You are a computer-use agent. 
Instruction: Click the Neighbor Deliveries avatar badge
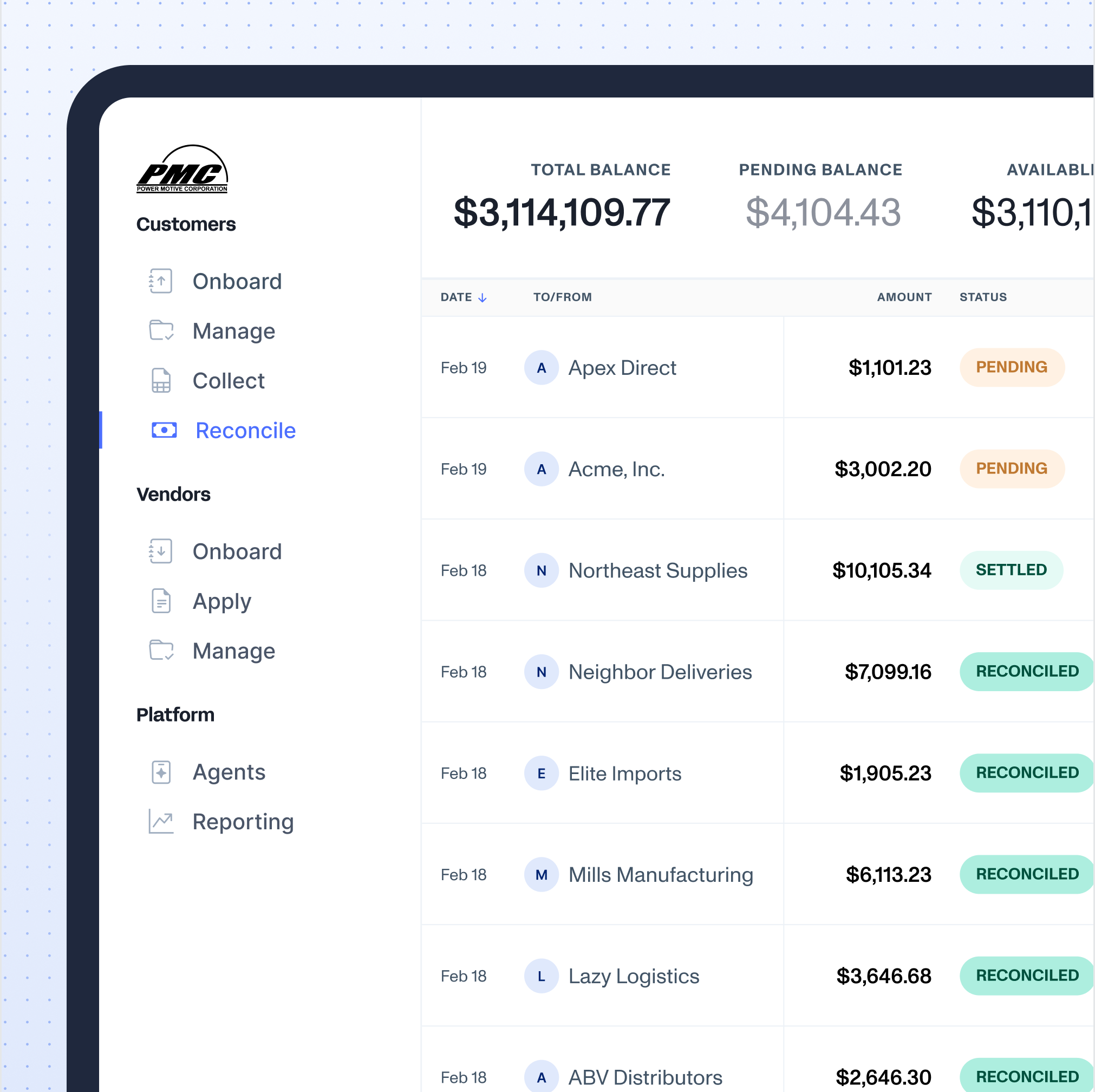tap(541, 672)
